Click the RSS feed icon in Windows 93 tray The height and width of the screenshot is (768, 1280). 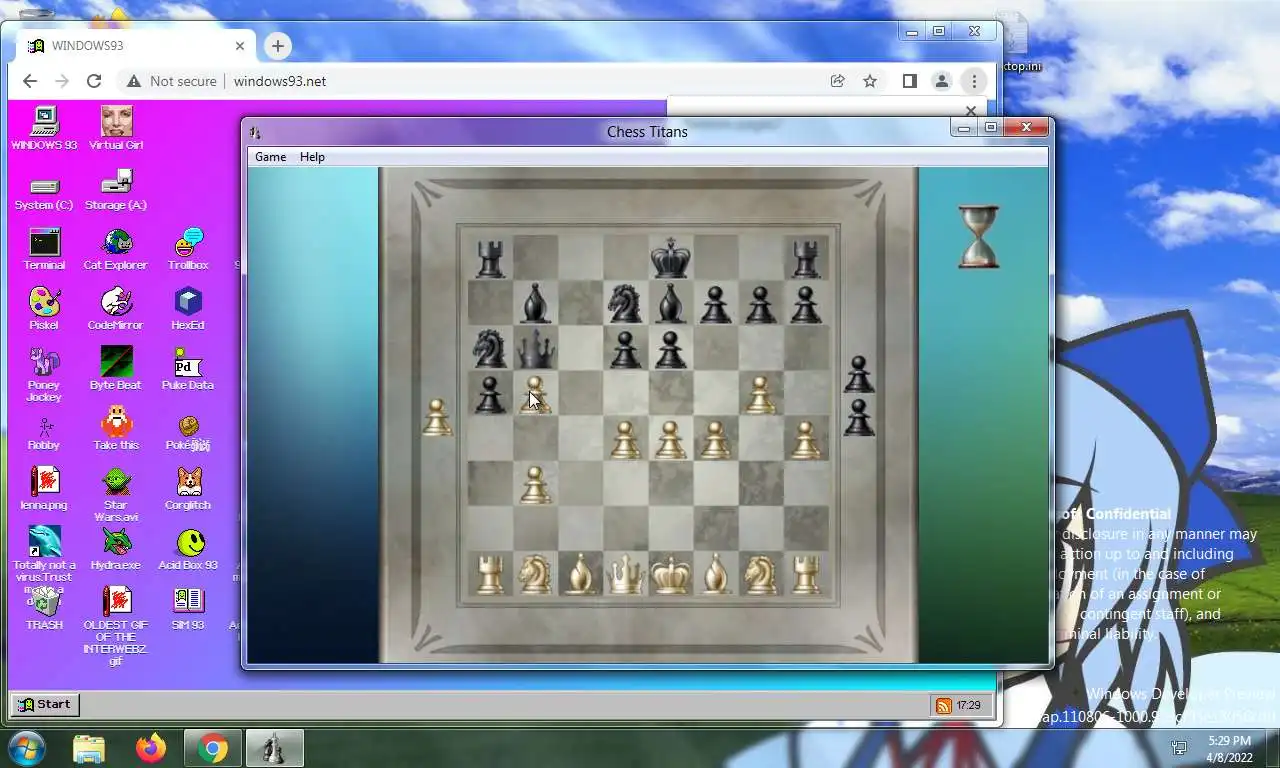coord(943,705)
